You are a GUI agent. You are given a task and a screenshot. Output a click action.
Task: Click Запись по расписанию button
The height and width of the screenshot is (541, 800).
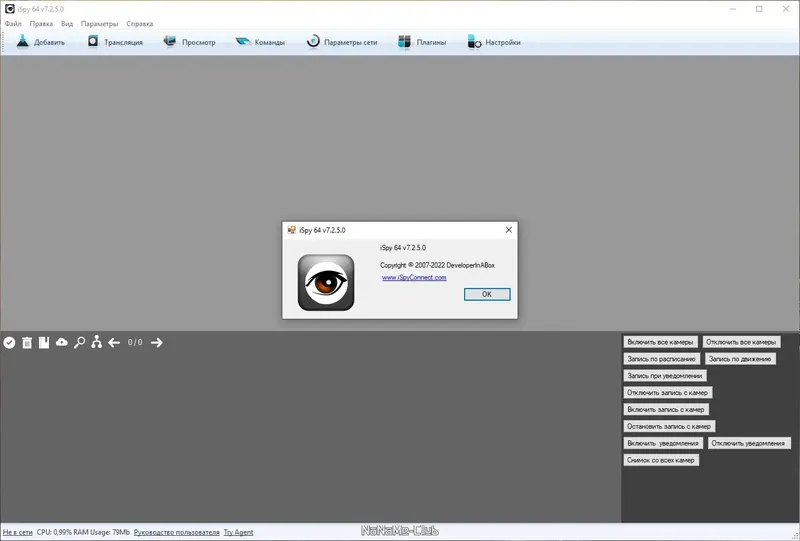tap(662, 359)
